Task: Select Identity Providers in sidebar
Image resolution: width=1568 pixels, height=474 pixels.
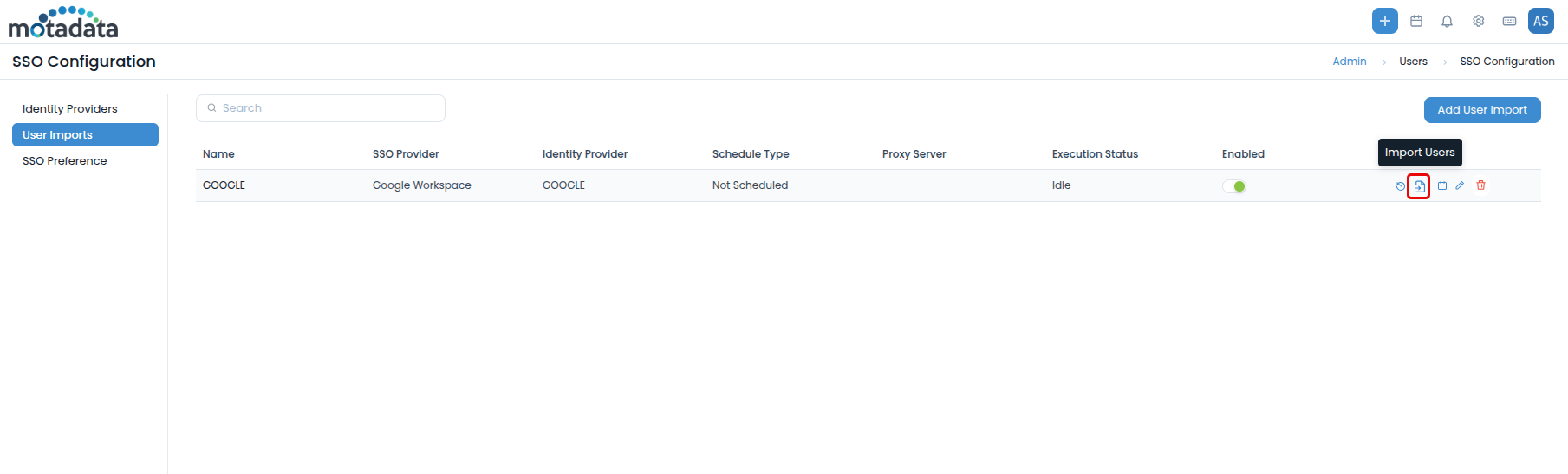Action: pyautogui.click(x=69, y=109)
